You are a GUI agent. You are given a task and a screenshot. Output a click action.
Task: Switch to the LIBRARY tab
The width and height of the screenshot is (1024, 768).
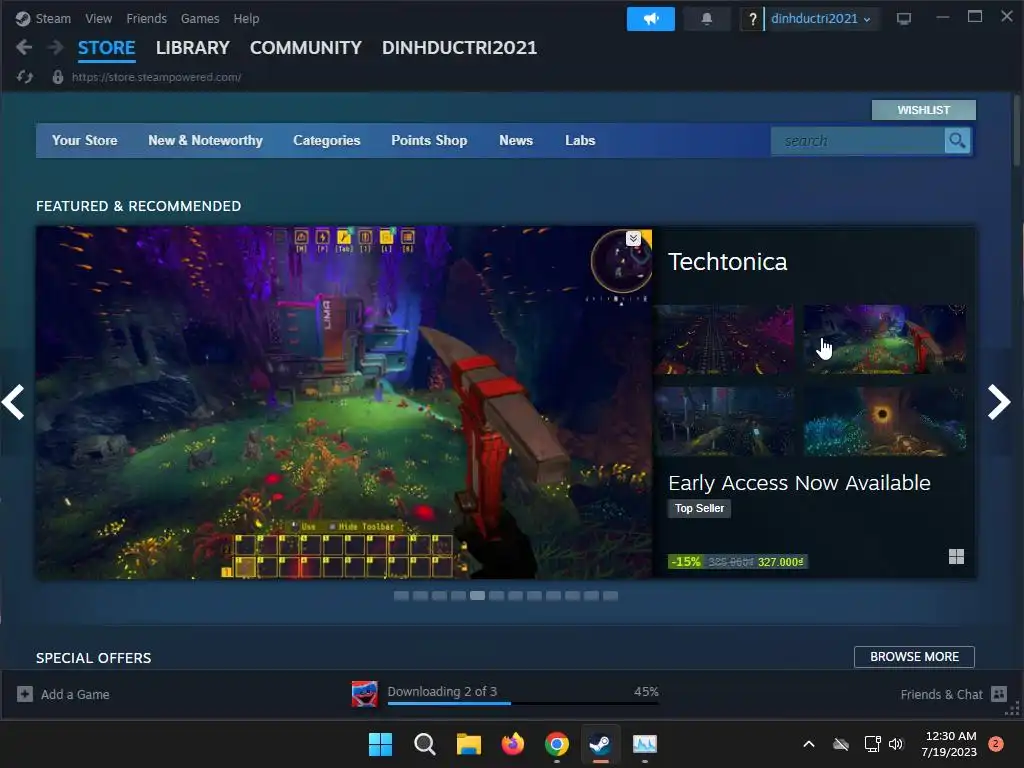click(x=193, y=48)
